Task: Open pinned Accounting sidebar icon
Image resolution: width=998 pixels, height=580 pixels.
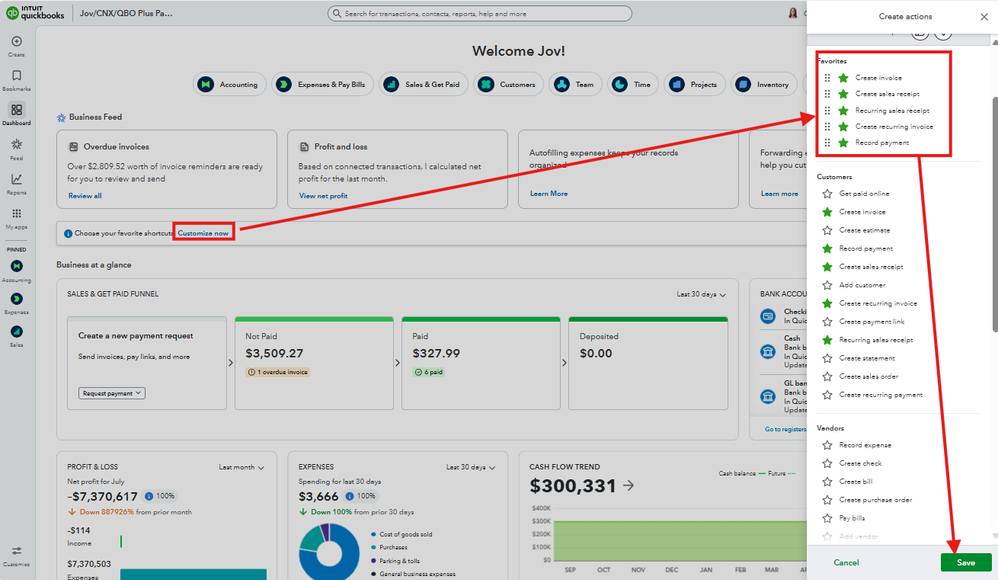Action: pos(17,266)
